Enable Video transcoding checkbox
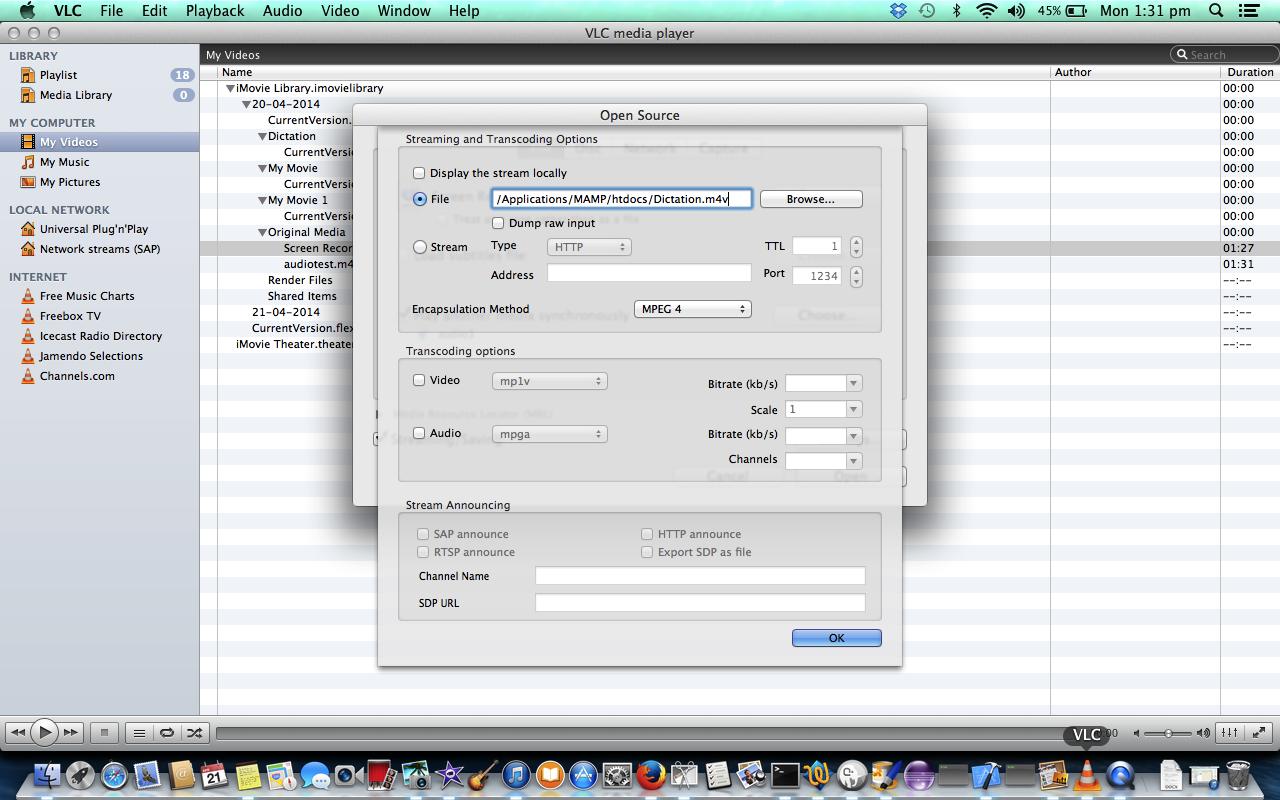 tap(419, 380)
